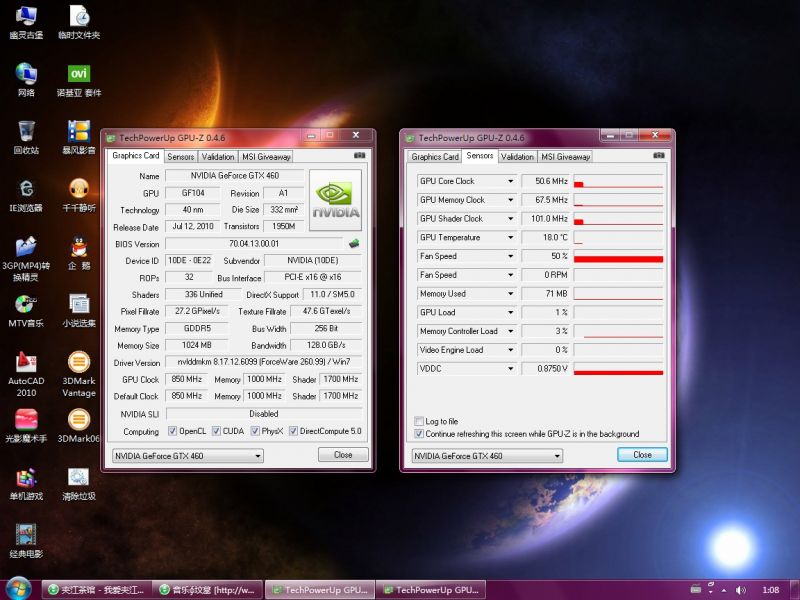The width and height of the screenshot is (800, 600).
Task: Open second TechPowerUp GPU-Z taskbar button
Action: pyautogui.click(x=431, y=590)
